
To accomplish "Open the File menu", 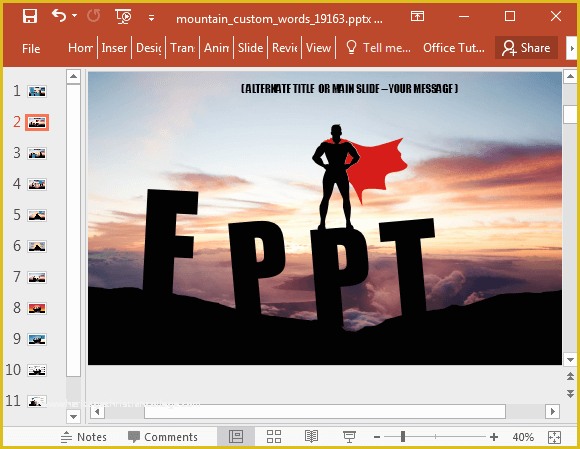I will (x=31, y=48).
